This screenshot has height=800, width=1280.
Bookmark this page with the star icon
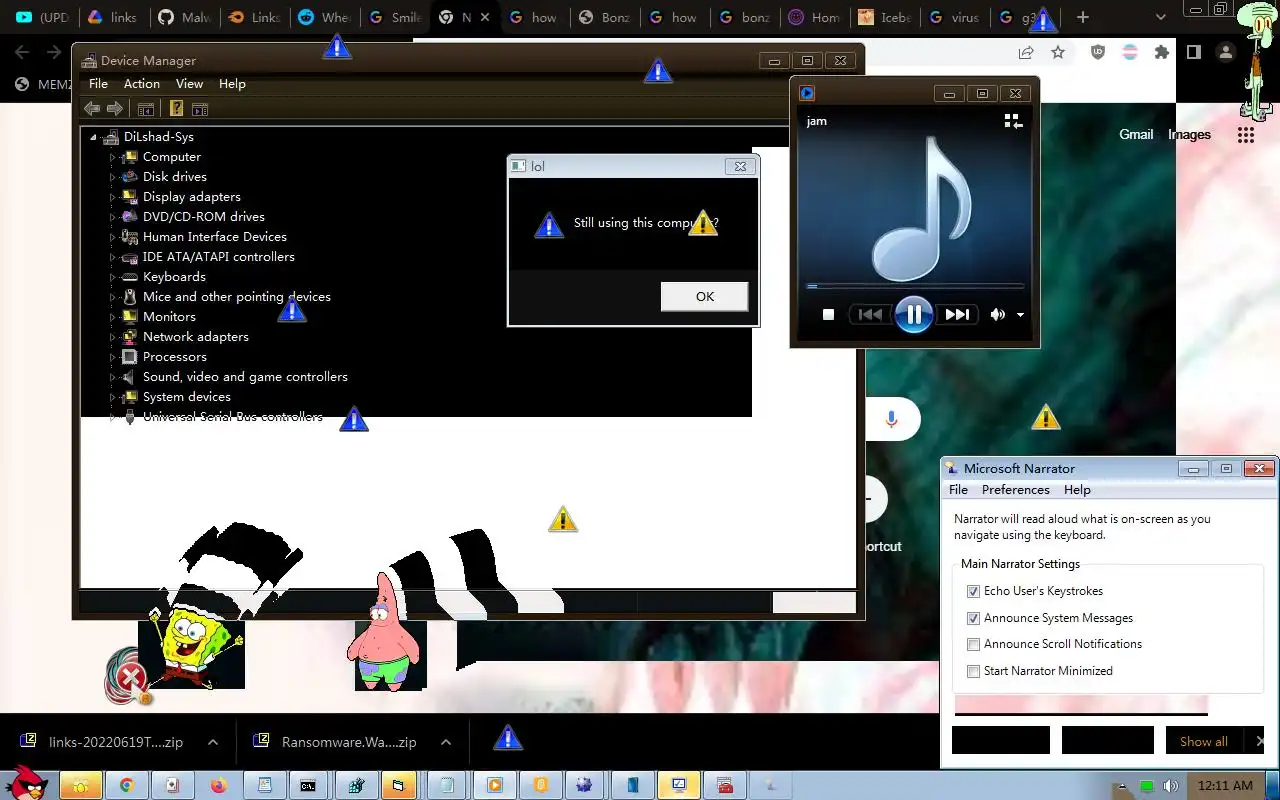tap(1058, 52)
